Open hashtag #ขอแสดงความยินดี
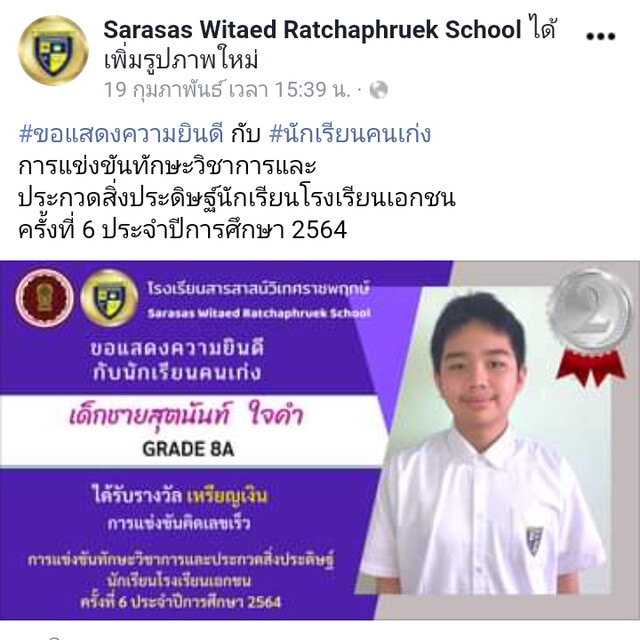This screenshot has width=640, height=640. [x=121, y=133]
